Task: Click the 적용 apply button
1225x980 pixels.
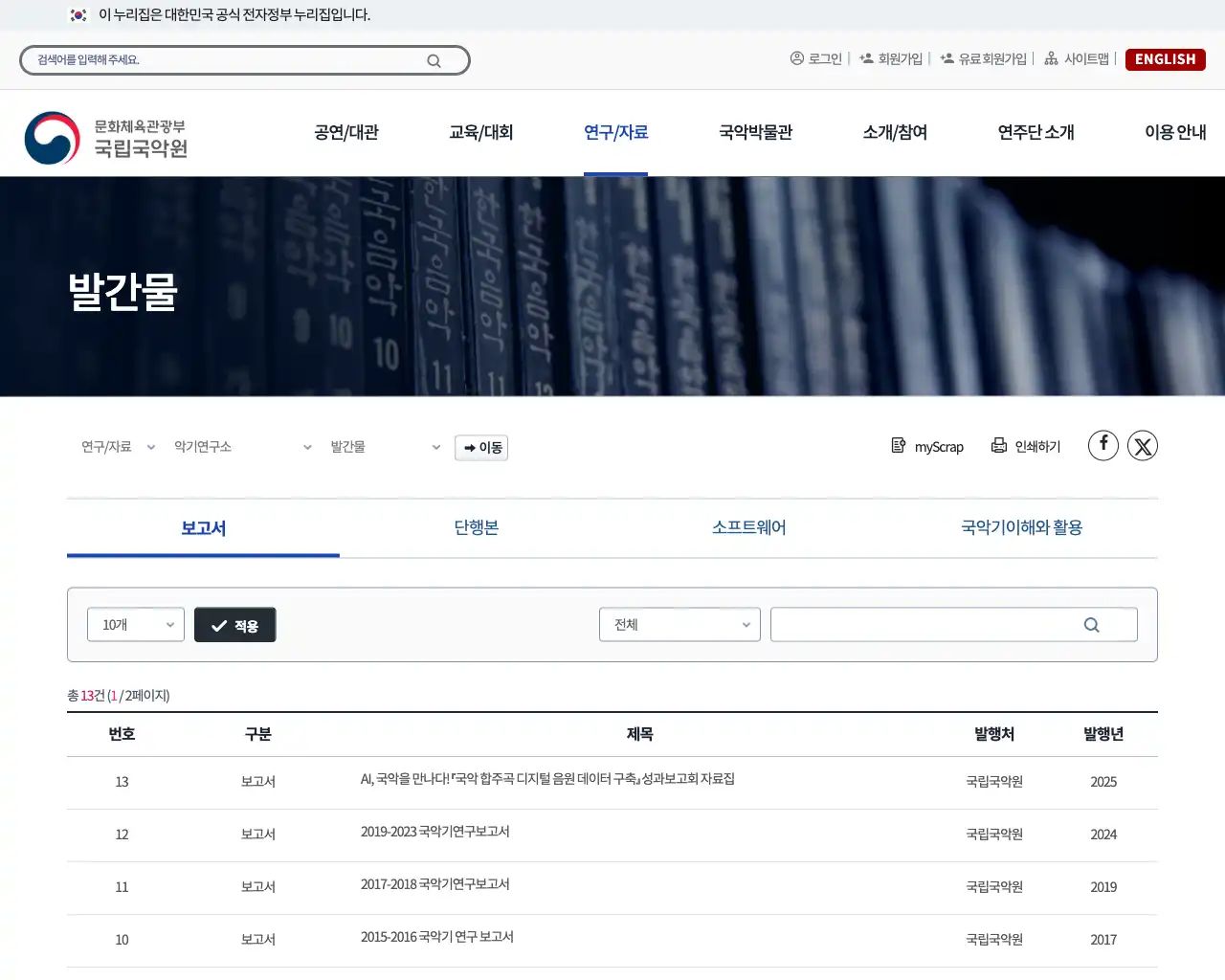Action: tap(234, 624)
